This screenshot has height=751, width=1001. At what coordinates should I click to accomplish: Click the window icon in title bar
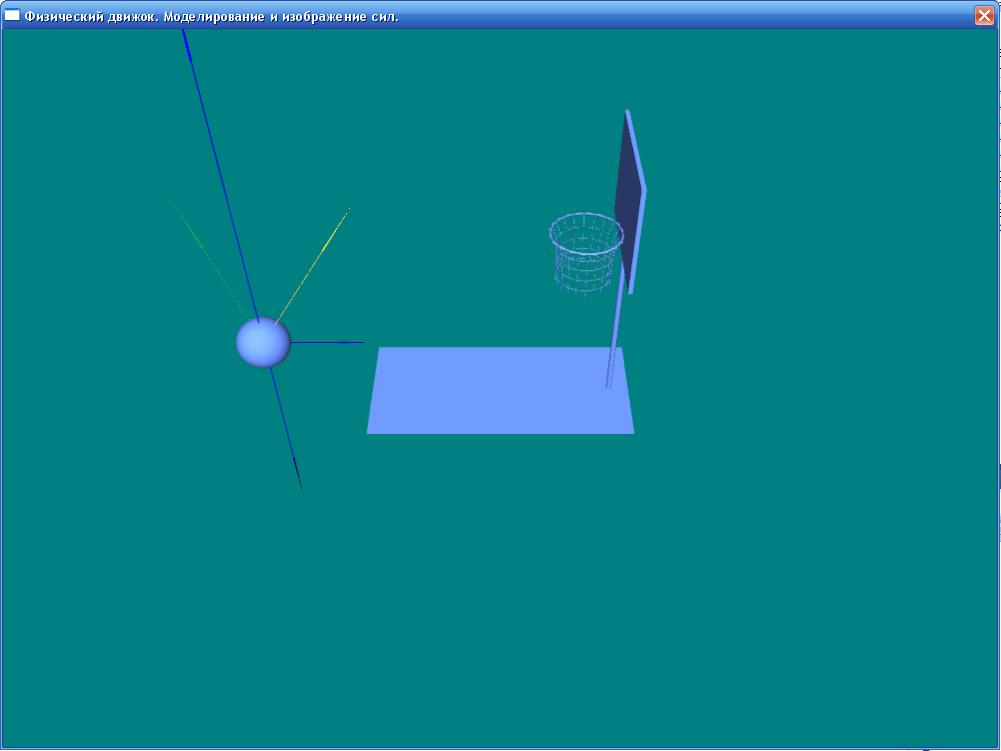pos(11,15)
